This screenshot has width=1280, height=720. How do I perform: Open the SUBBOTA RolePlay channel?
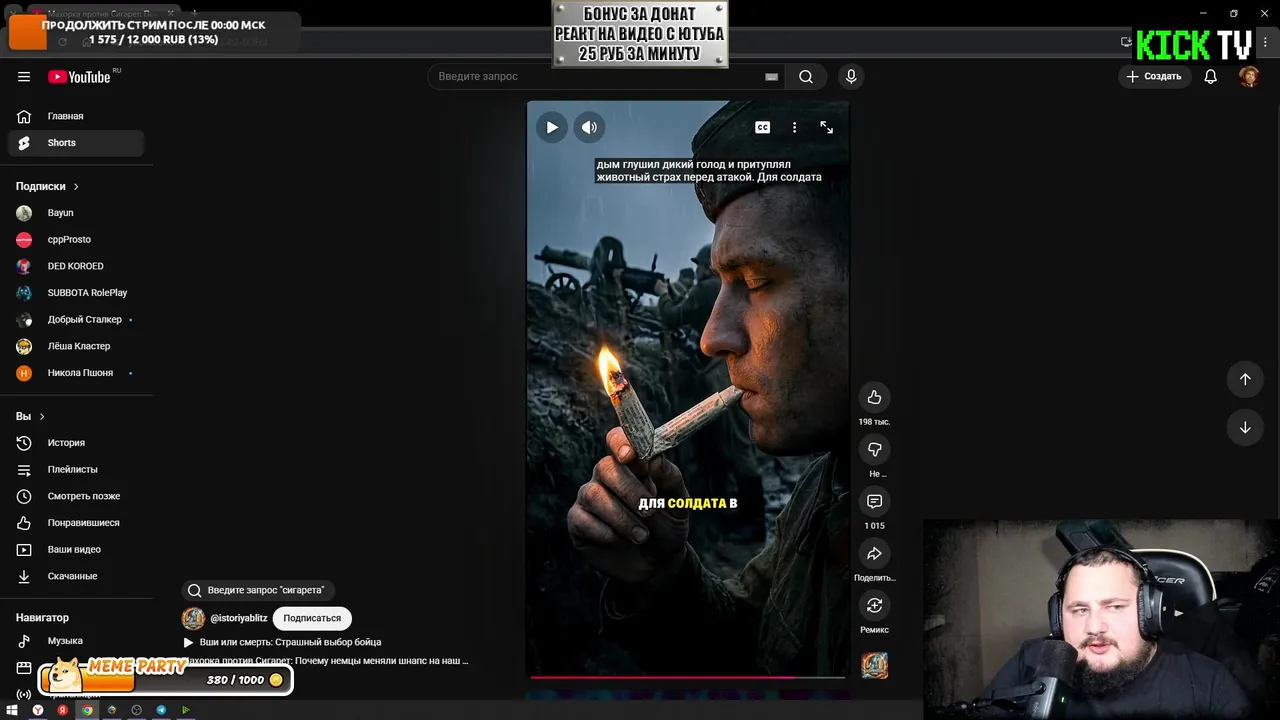pos(76,293)
